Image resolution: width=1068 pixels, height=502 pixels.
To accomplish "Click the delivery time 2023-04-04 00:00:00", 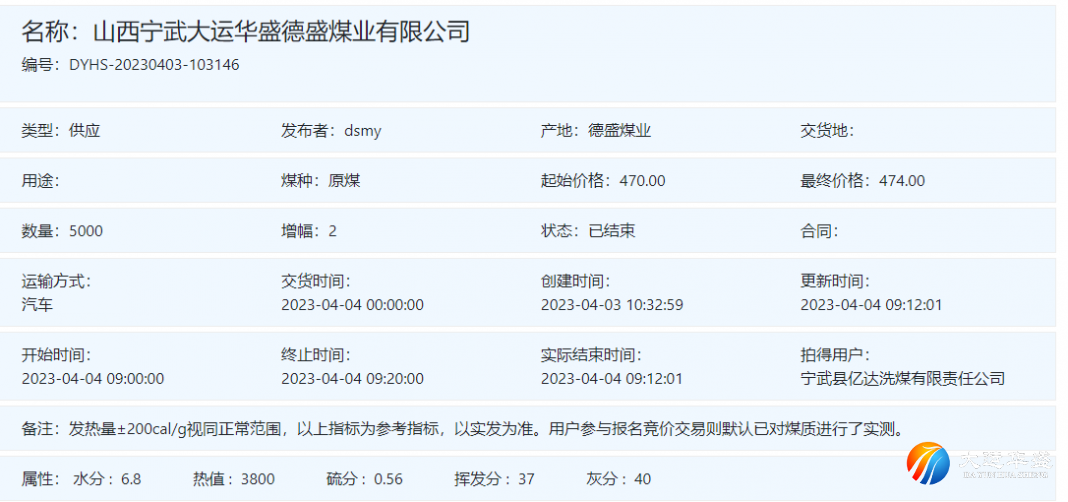I will point(352,305).
